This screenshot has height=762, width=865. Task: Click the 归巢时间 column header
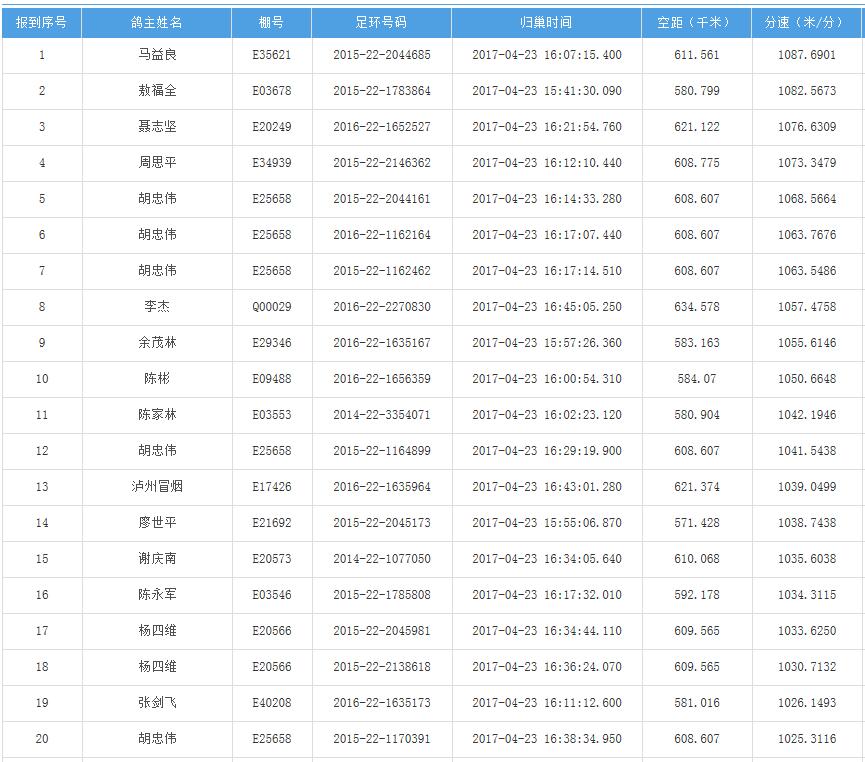(x=546, y=22)
